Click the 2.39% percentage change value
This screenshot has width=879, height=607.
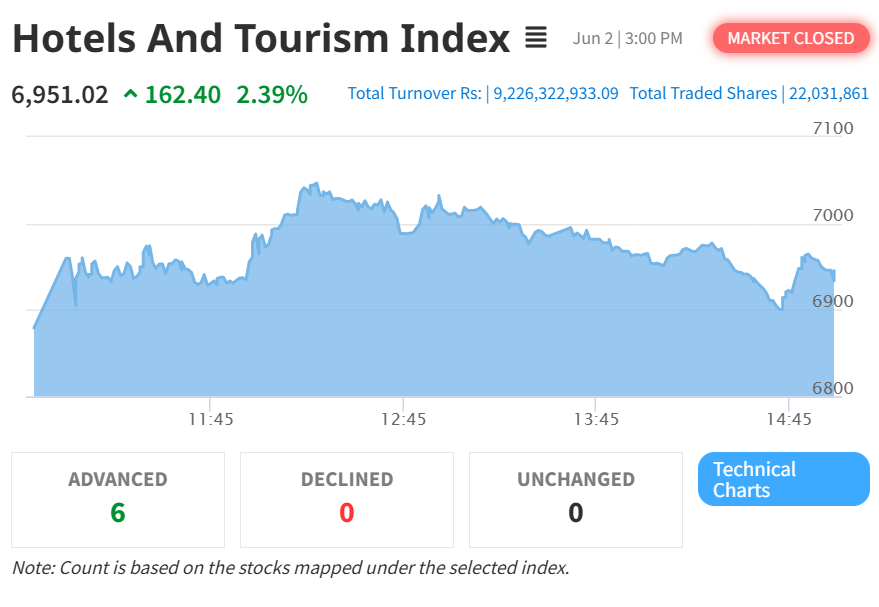click(272, 94)
